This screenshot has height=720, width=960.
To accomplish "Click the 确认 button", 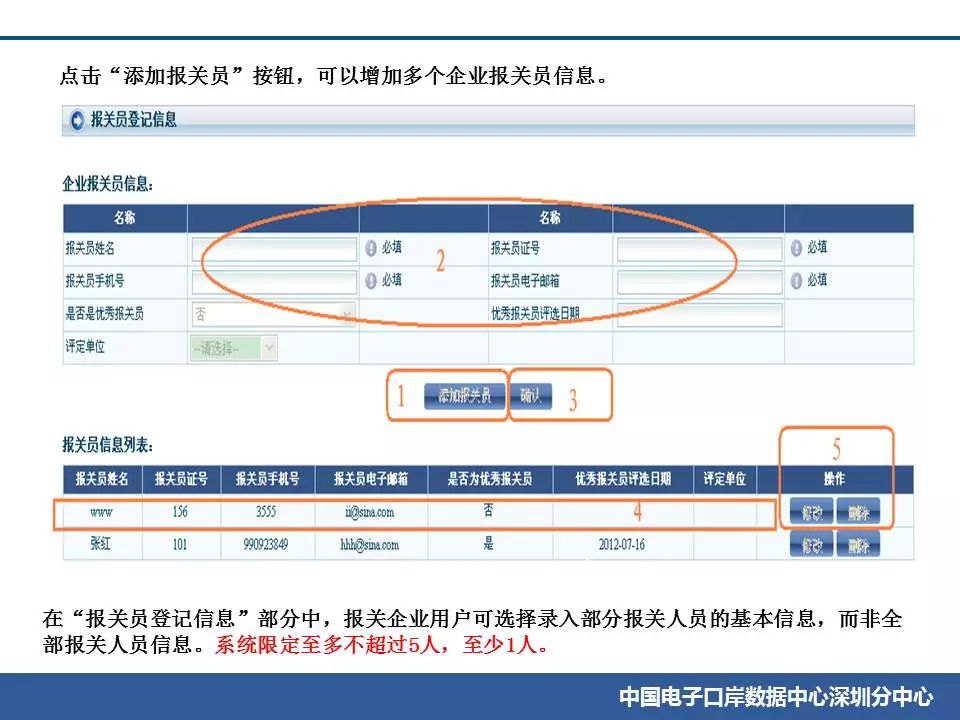I will [x=531, y=396].
